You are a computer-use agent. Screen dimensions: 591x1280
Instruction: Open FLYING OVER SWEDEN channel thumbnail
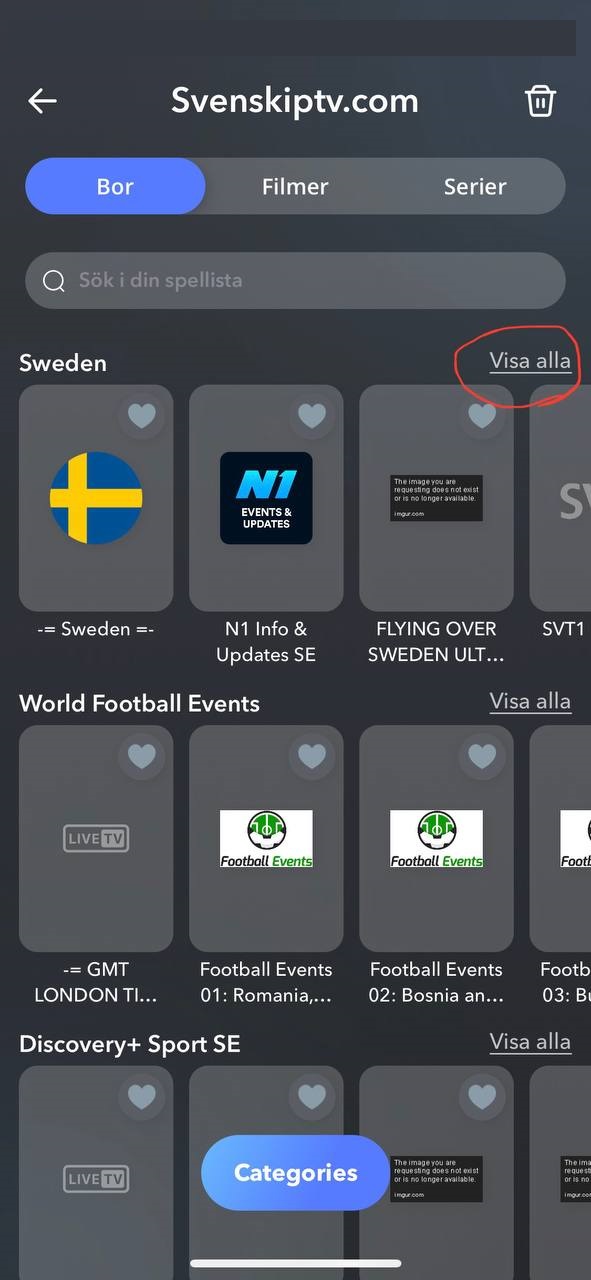coord(436,498)
